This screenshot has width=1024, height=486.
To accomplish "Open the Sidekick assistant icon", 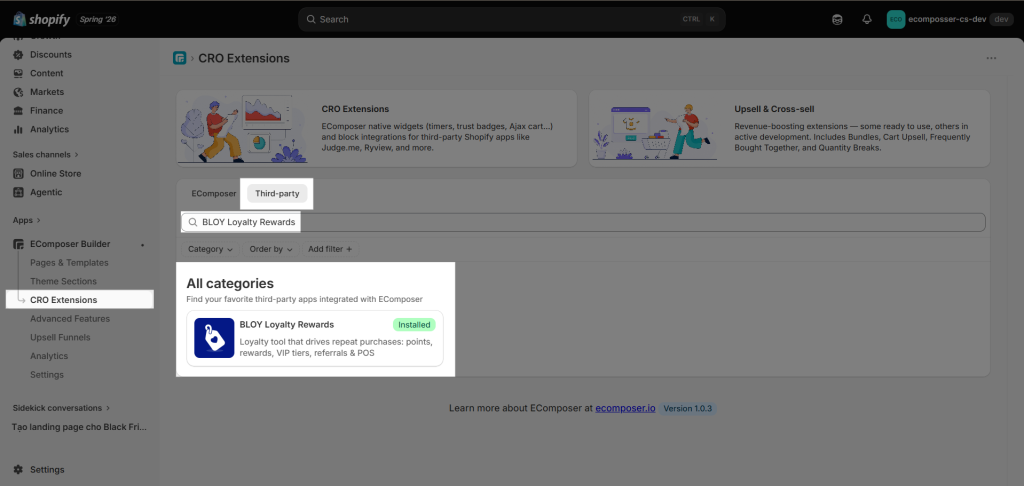I will click(x=837, y=20).
